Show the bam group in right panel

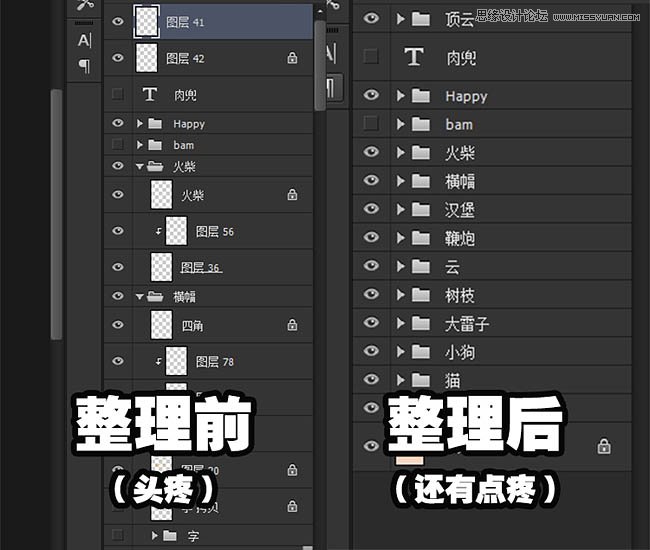coord(371,124)
